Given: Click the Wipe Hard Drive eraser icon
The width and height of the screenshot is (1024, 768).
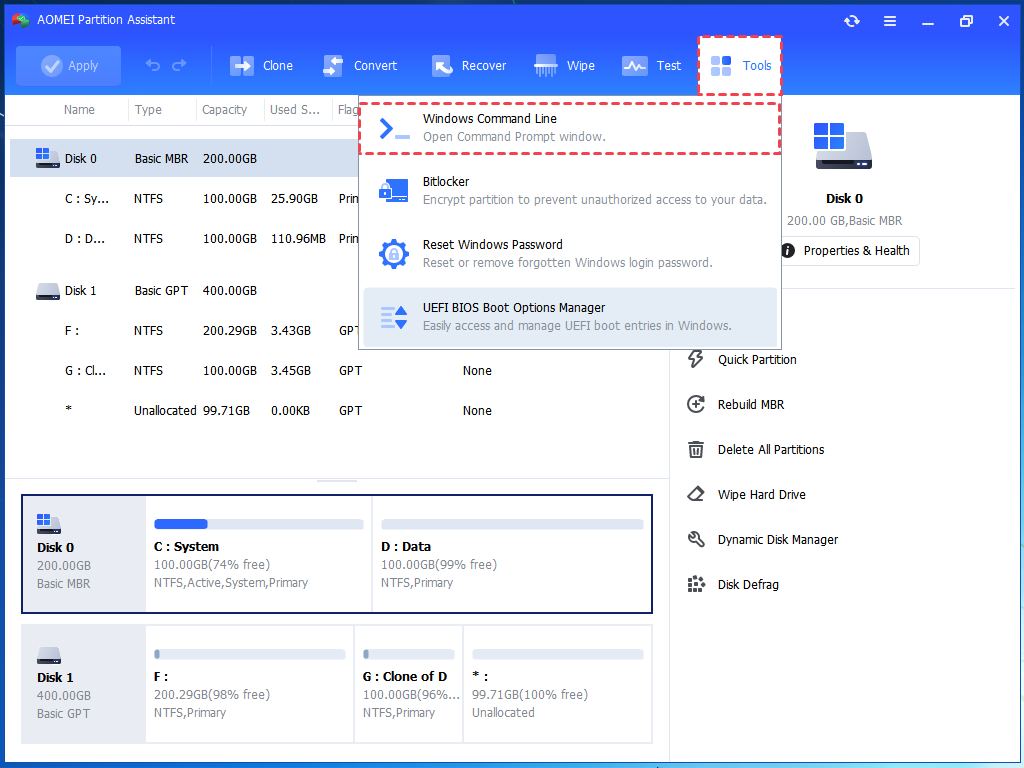Looking at the screenshot, I should coord(696,494).
